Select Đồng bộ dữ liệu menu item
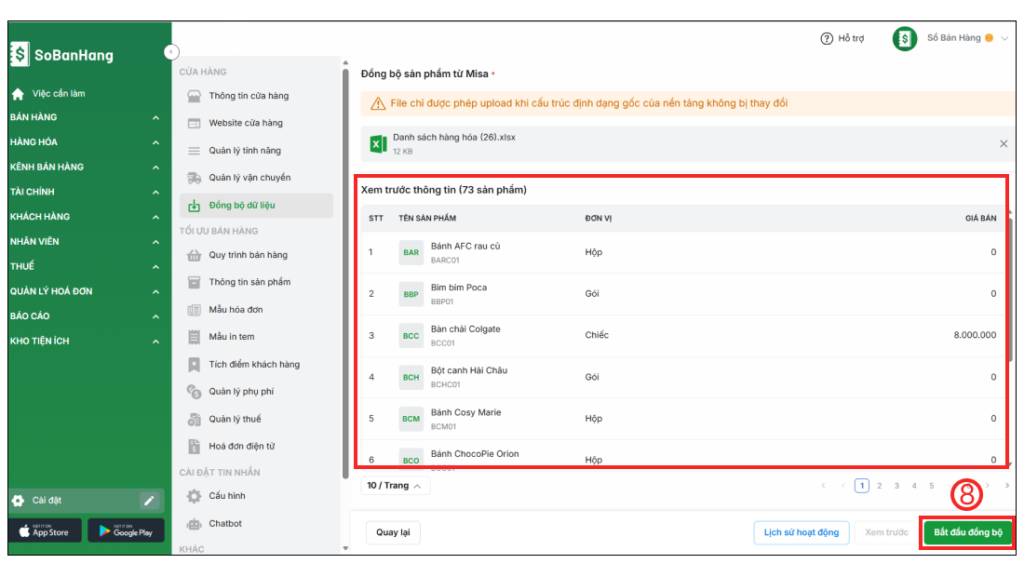 (x=242, y=205)
